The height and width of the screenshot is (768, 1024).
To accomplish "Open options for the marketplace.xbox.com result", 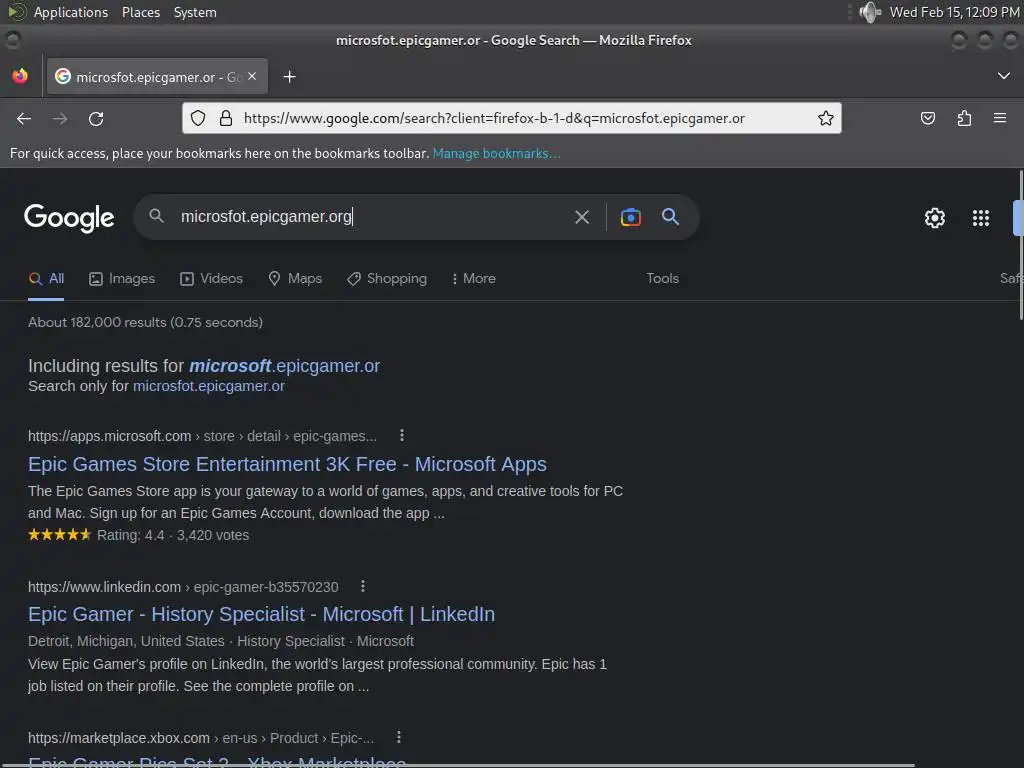I will 398,737.
